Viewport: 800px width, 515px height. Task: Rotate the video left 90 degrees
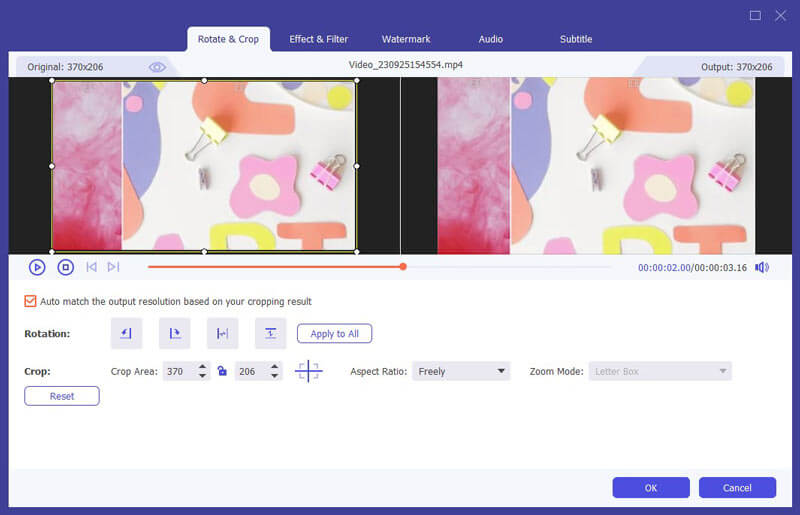126,333
